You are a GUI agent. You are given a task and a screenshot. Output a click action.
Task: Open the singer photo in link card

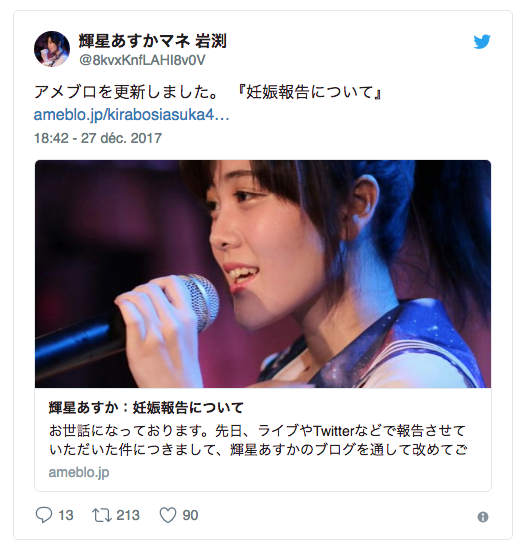pos(263,274)
